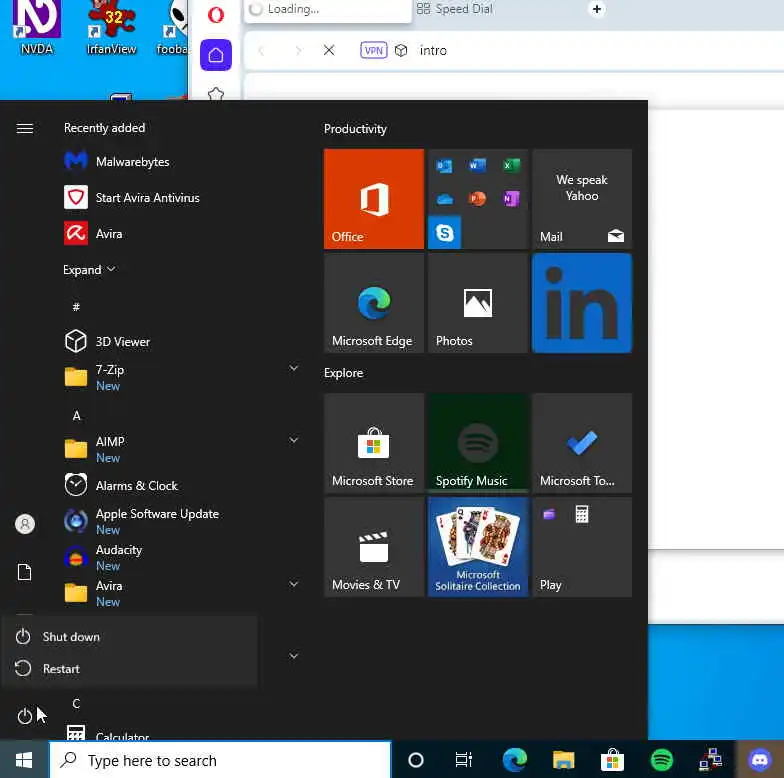Open Edge from the taskbar
784x778 pixels.
point(514,760)
